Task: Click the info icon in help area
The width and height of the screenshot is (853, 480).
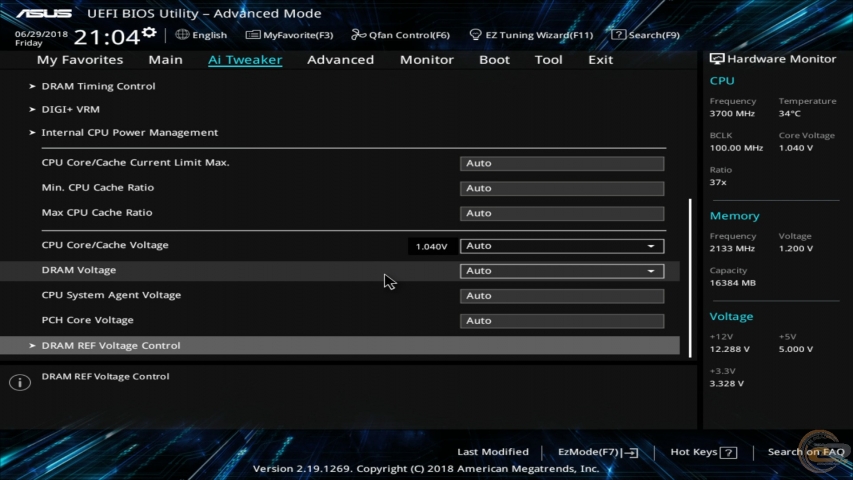Action: click(20, 383)
